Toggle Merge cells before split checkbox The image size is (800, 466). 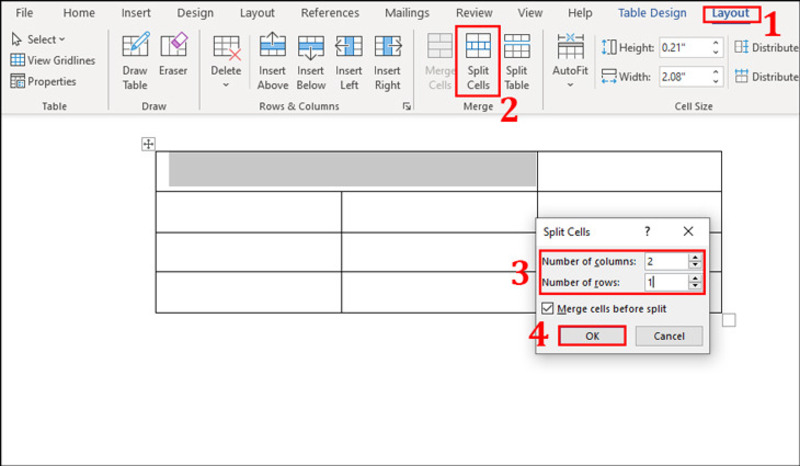point(547,309)
